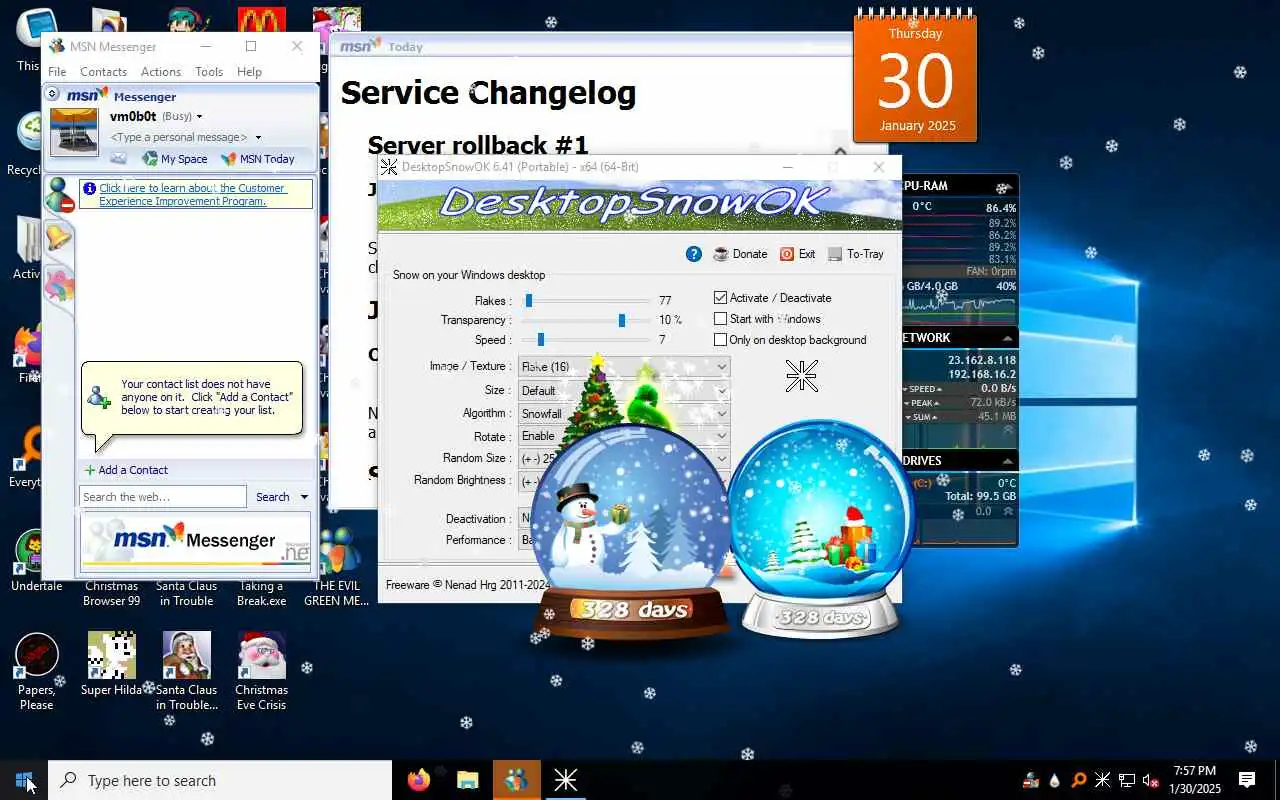This screenshot has width=1280, height=800.
Task: Click the snowman snow globe widget
Action: tap(630, 530)
